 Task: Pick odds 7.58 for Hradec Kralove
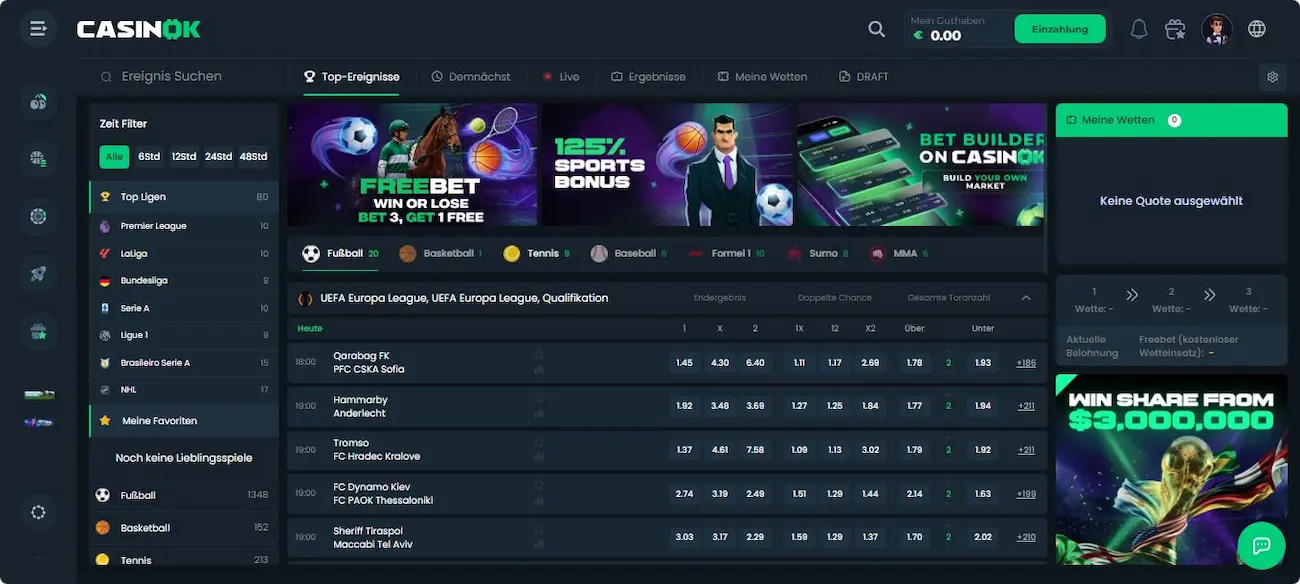click(x=755, y=450)
